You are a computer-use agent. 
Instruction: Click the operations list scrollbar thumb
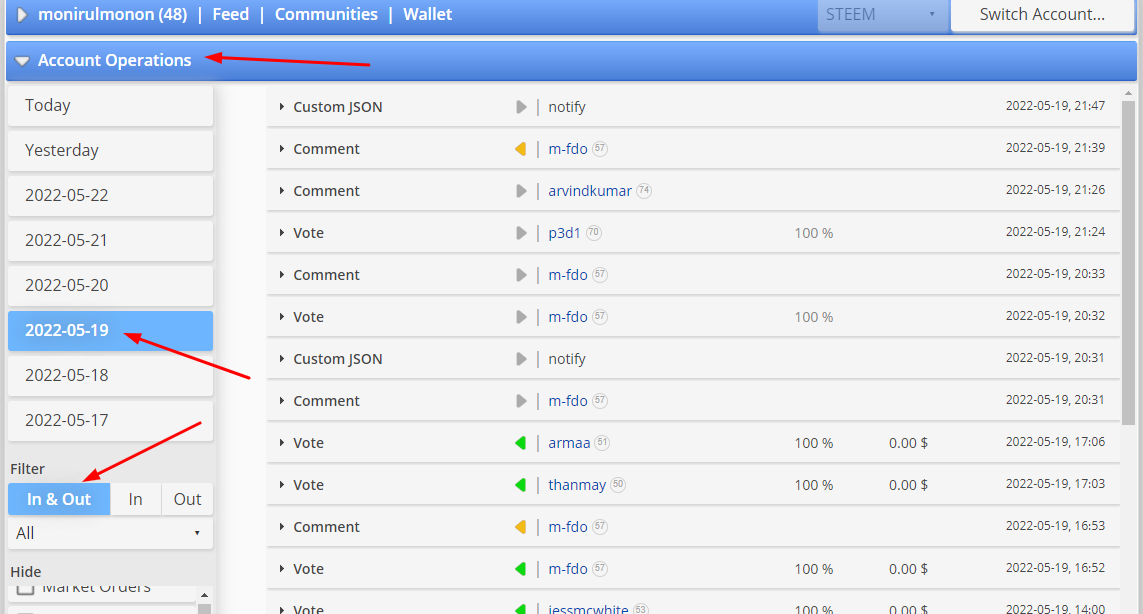pos(1128,263)
